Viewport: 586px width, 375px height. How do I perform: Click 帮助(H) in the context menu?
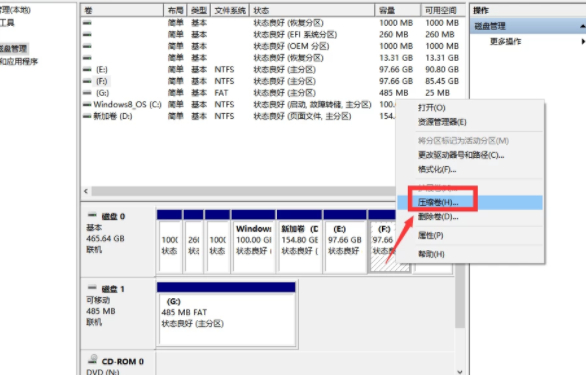(431, 254)
